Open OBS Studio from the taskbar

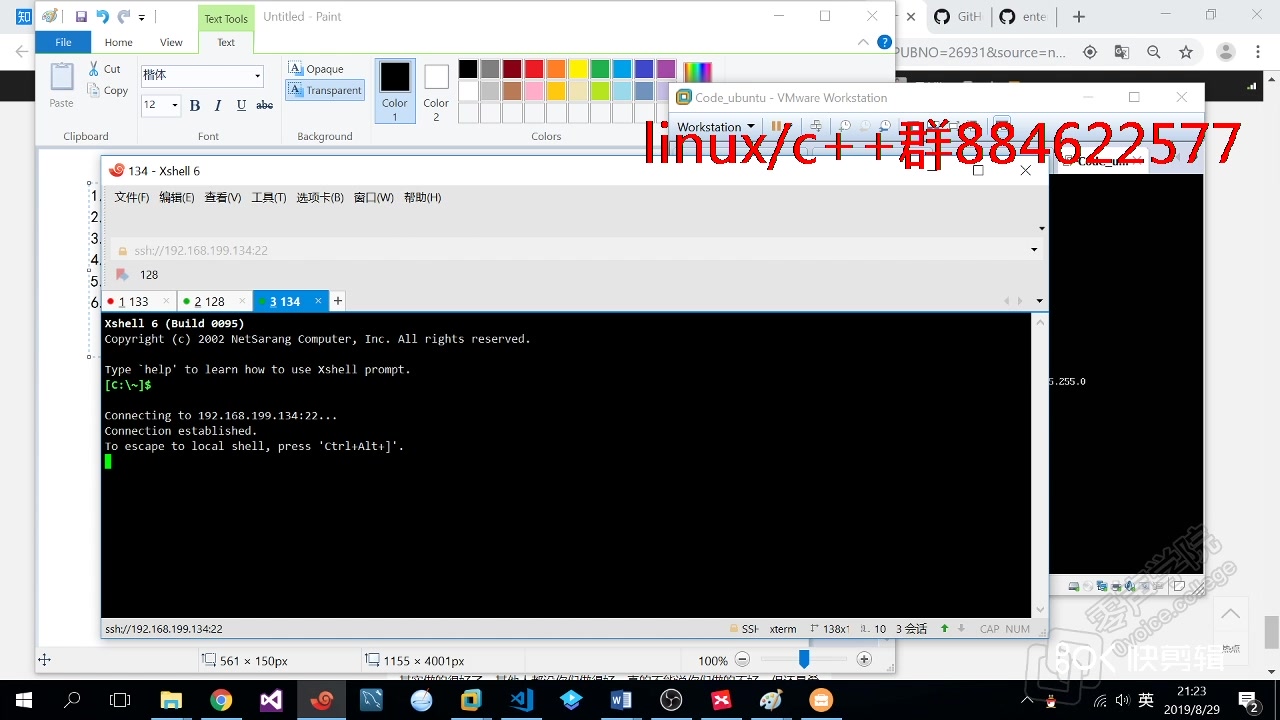click(x=671, y=700)
